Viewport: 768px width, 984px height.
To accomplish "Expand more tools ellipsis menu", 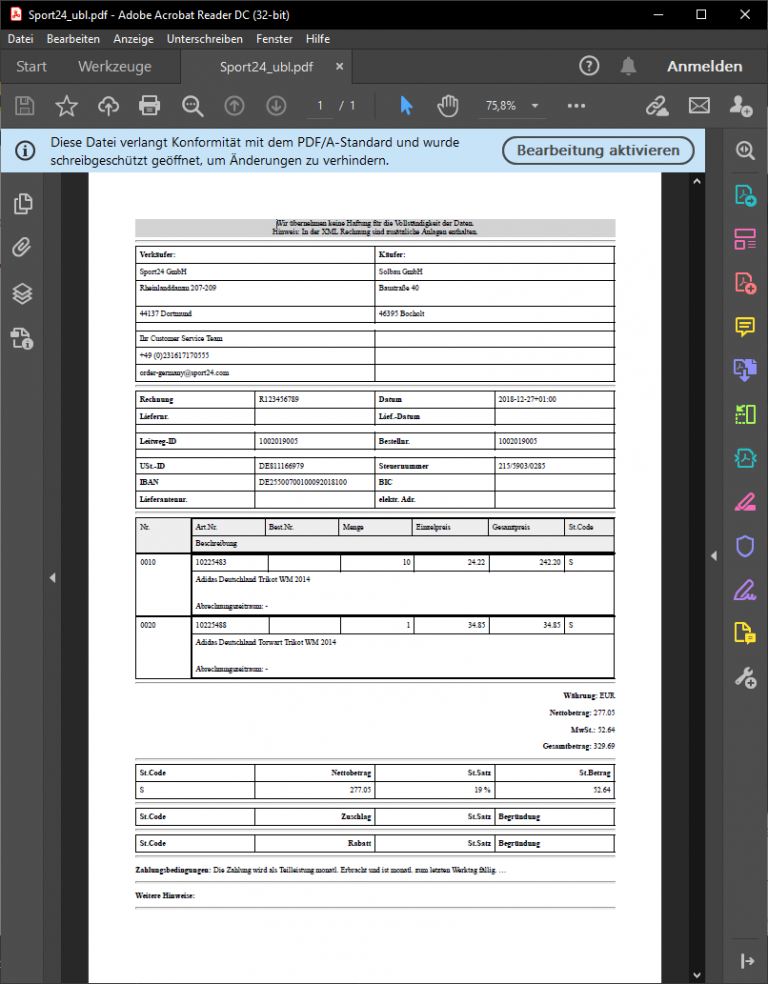I will (576, 105).
